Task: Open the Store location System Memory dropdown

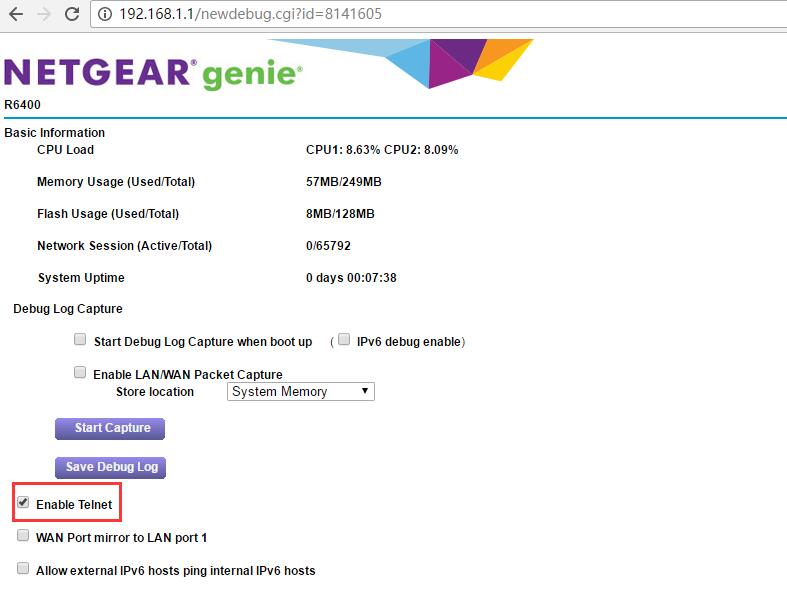Action: [x=300, y=392]
